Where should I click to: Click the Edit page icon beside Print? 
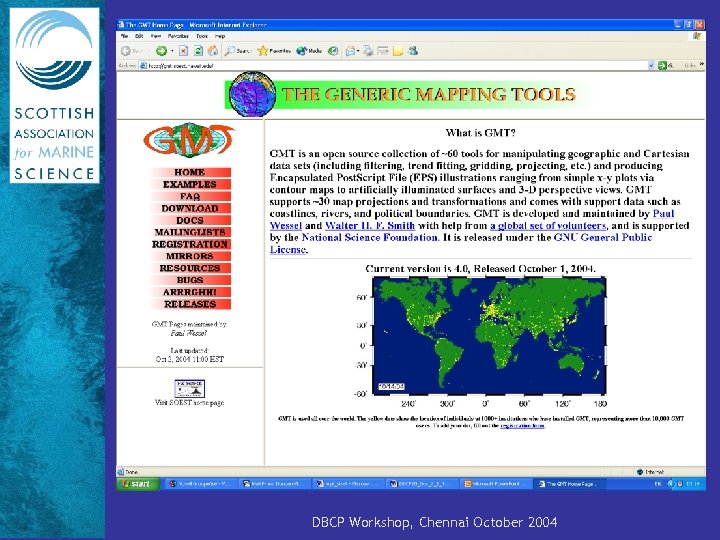pos(382,51)
